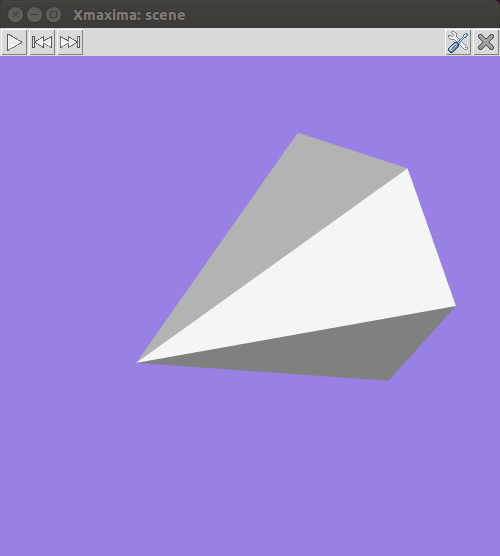Image resolution: width=500 pixels, height=556 pixels.
Task: Click the edge between white and light gray faces
Action: [272, 266]
